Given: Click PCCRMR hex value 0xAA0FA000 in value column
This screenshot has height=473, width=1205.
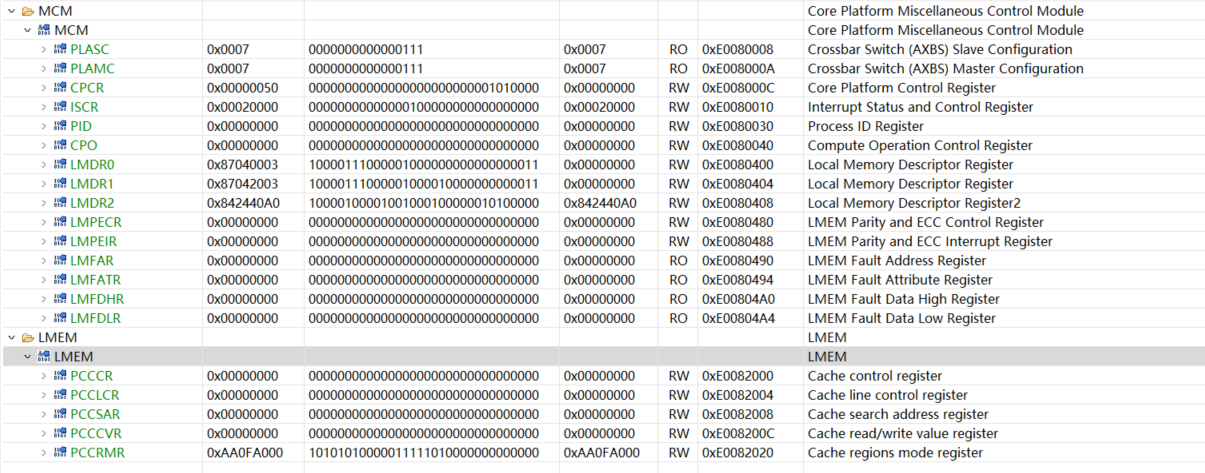Looking at the screenshot, I should [x=245, y=453].
